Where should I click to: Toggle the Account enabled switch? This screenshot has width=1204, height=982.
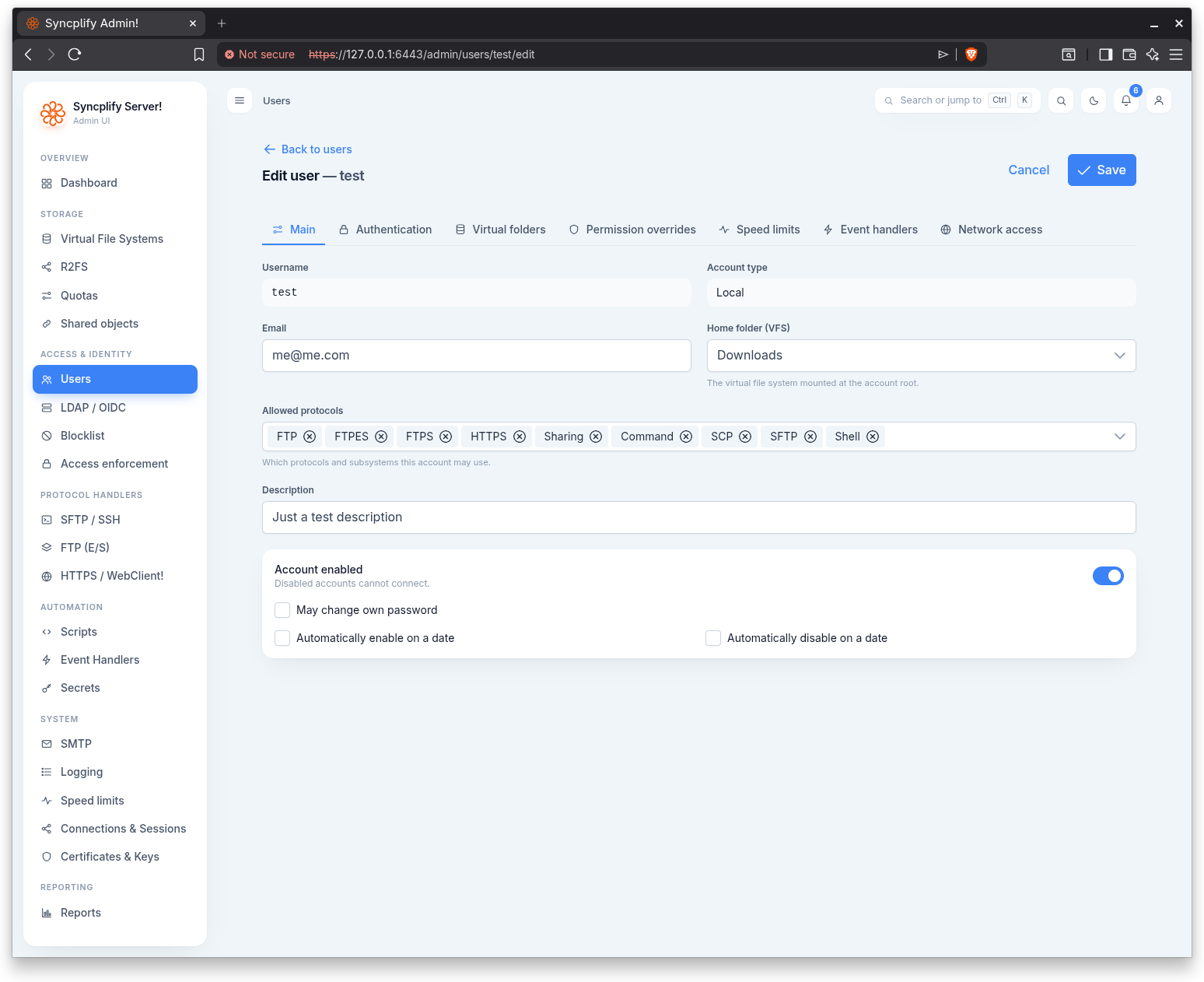(x=1108, y=576)
